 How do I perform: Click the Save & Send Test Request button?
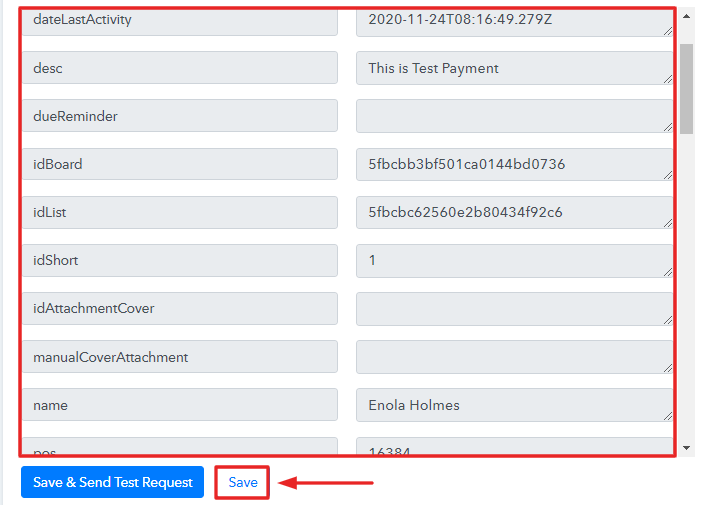(113, 482)
